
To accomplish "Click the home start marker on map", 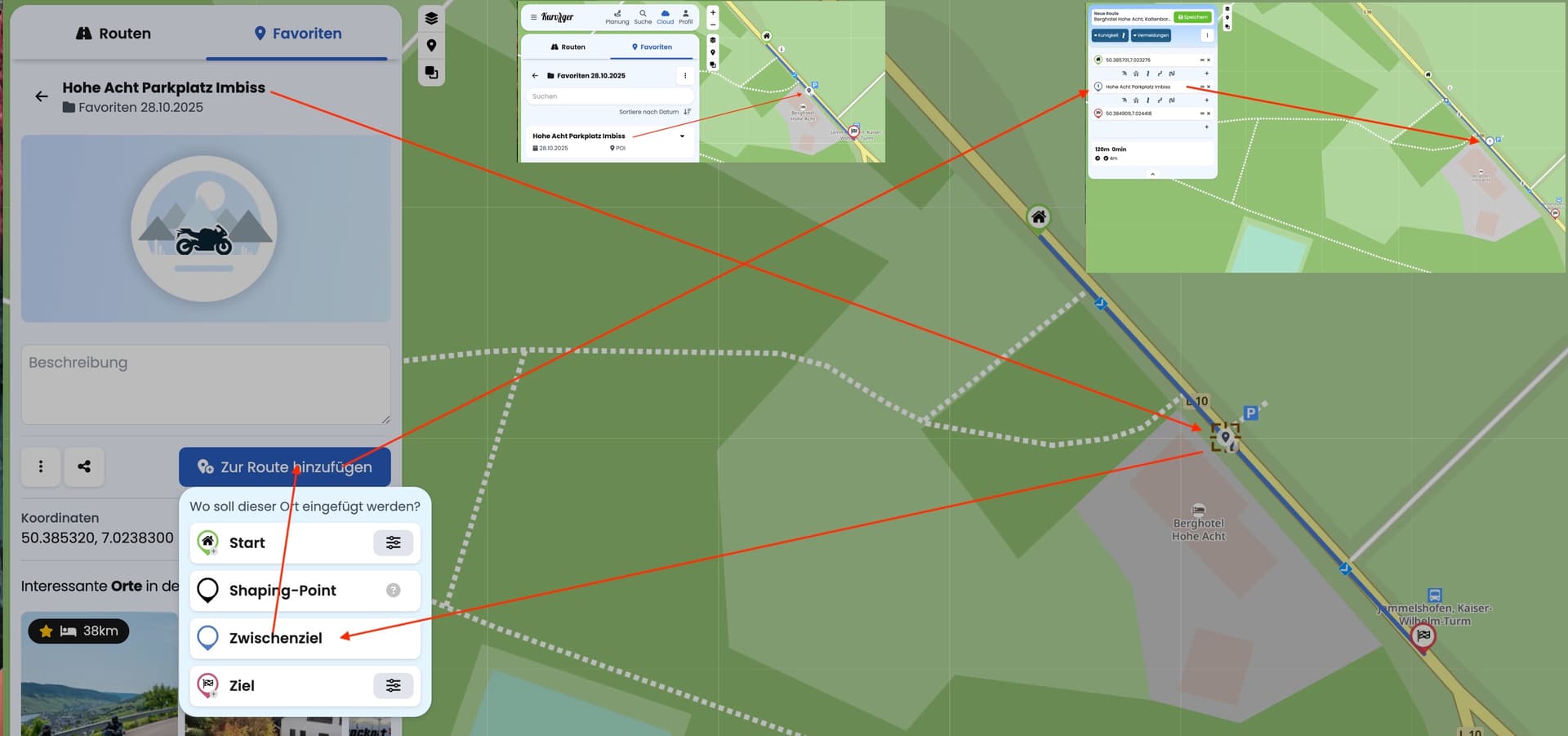I will [1038, 217].
